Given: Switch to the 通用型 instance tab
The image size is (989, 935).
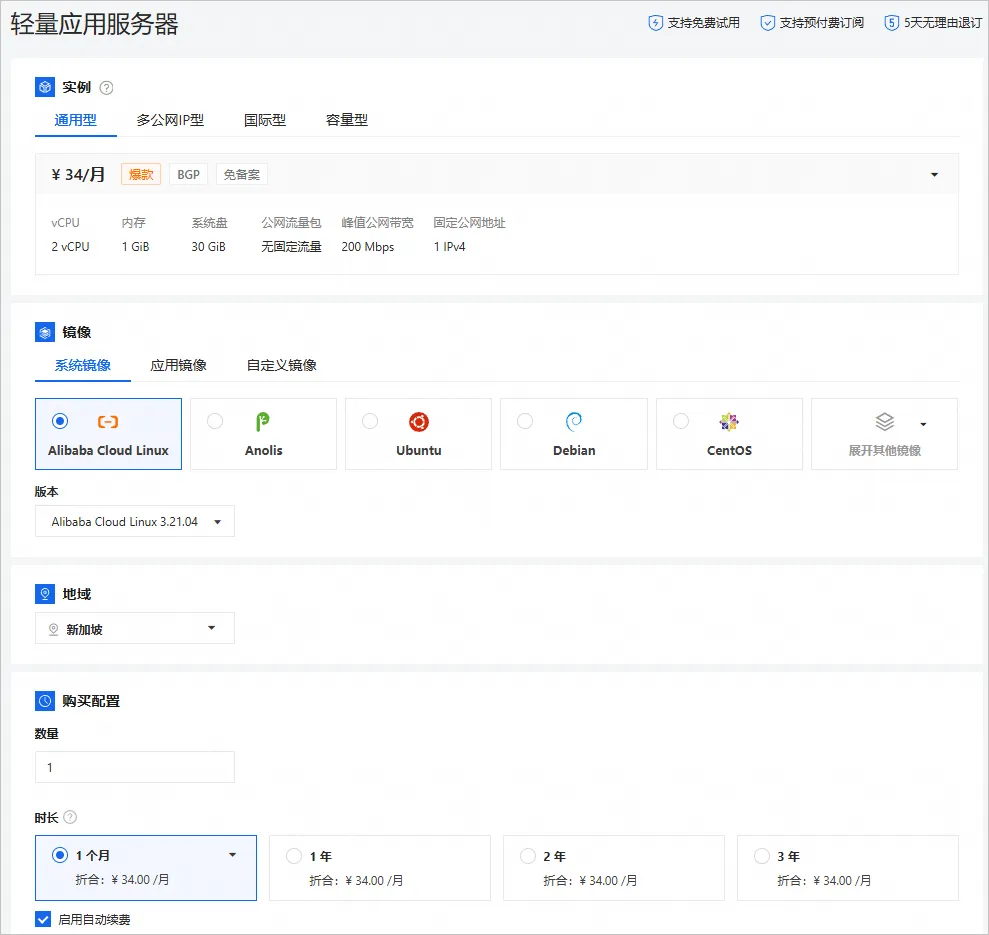Looking at the screenshot, I should click(x=75, y=120).
